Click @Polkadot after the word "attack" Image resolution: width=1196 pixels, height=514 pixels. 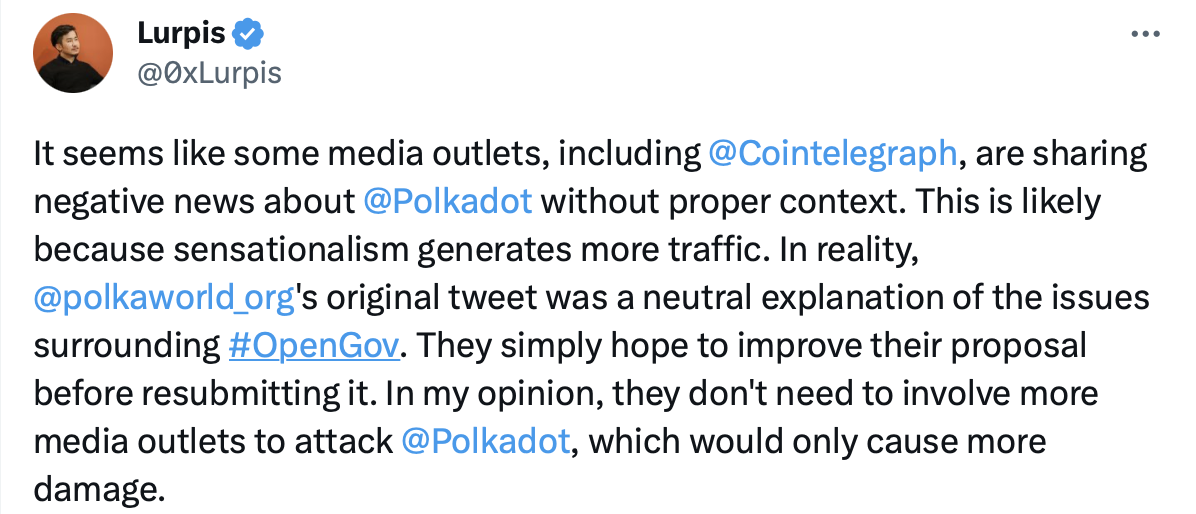487,442
